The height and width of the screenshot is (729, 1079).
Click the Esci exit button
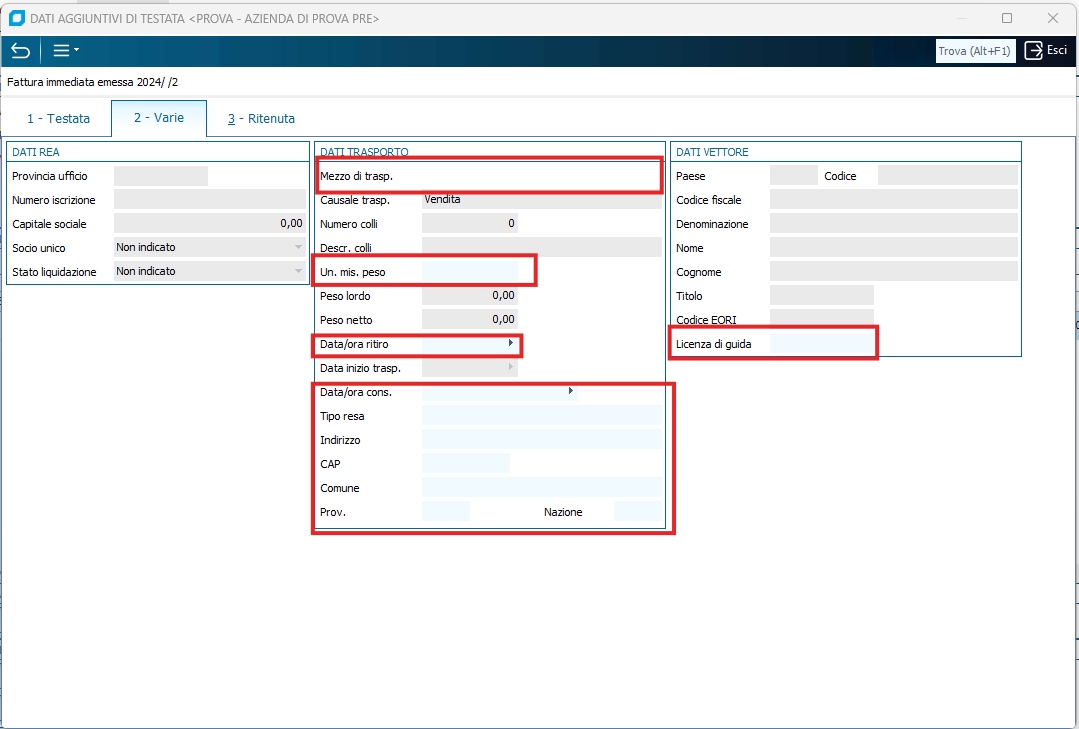pos(1046,50)
